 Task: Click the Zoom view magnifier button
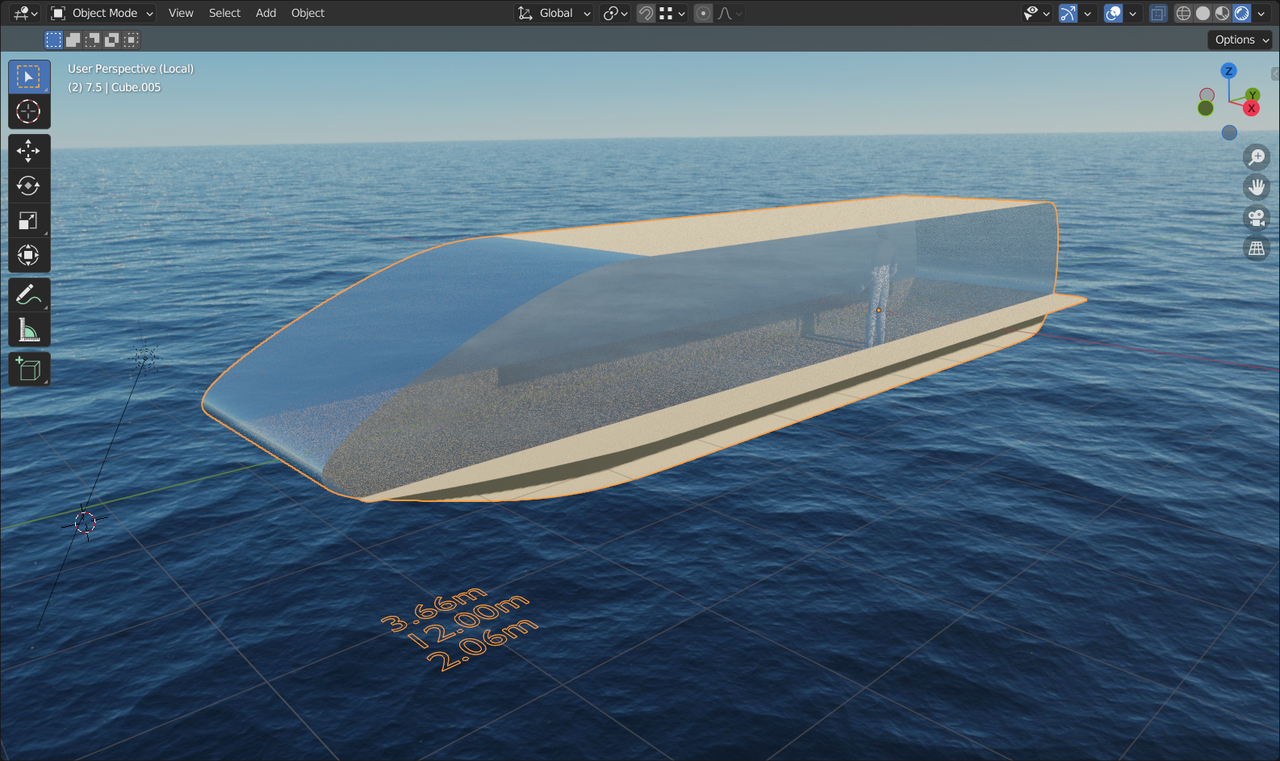pyautogui.click(x=1257, y=157)
